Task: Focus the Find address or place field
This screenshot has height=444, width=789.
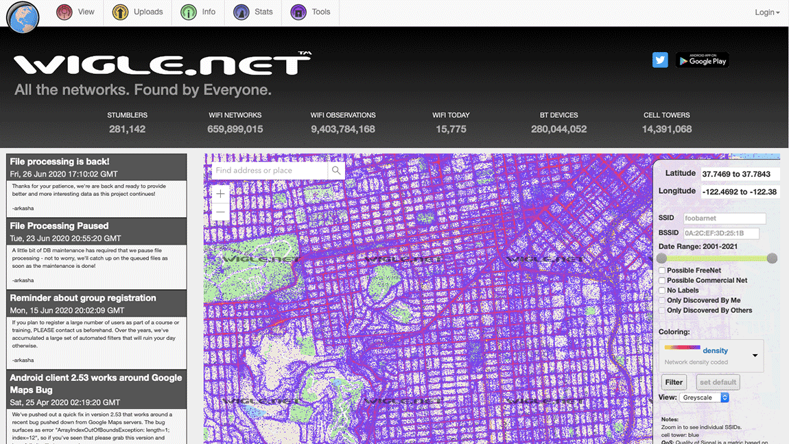Action: coord(270,171)
